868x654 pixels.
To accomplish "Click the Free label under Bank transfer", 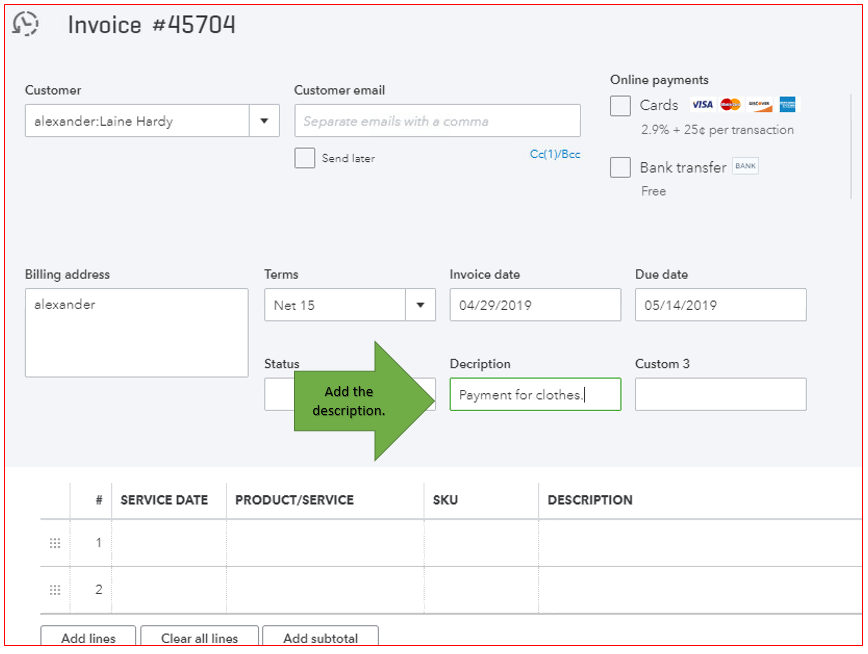I will (x=653, y=191).
